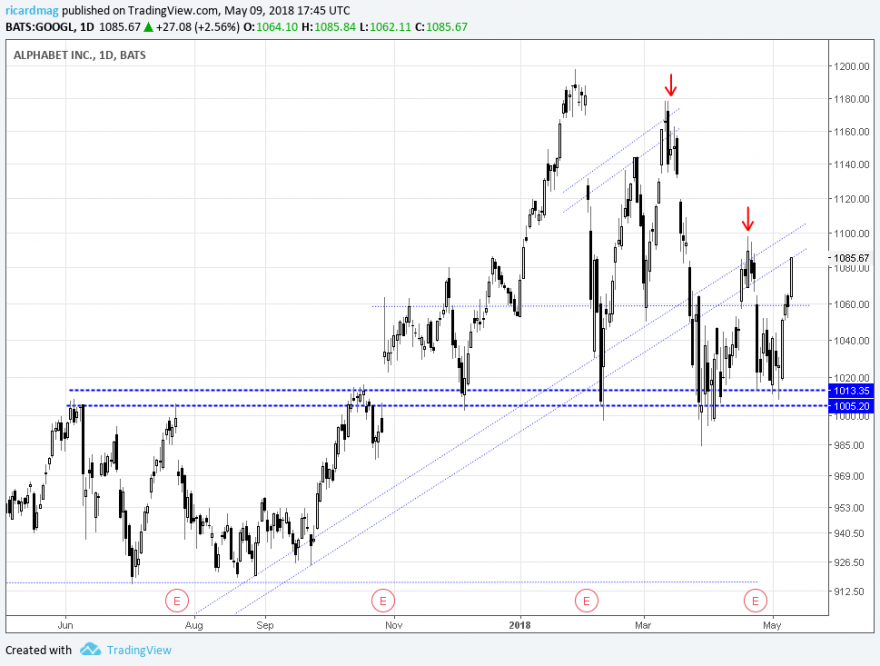Open the earnings E marker beside Nov
Image resolution: width=880 pixels, height=666 pixels.
point(383,601)
